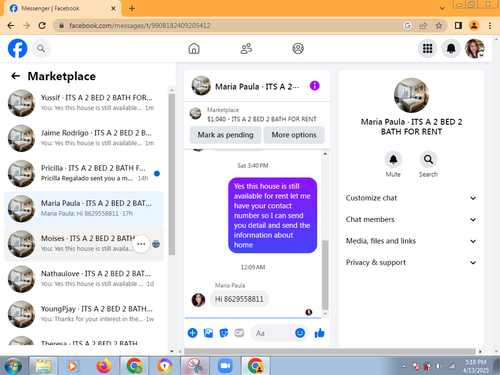The height and width of the screenshot is (375, 500).
Task: Go to the Home feed icon
Action: coord(194,49)
